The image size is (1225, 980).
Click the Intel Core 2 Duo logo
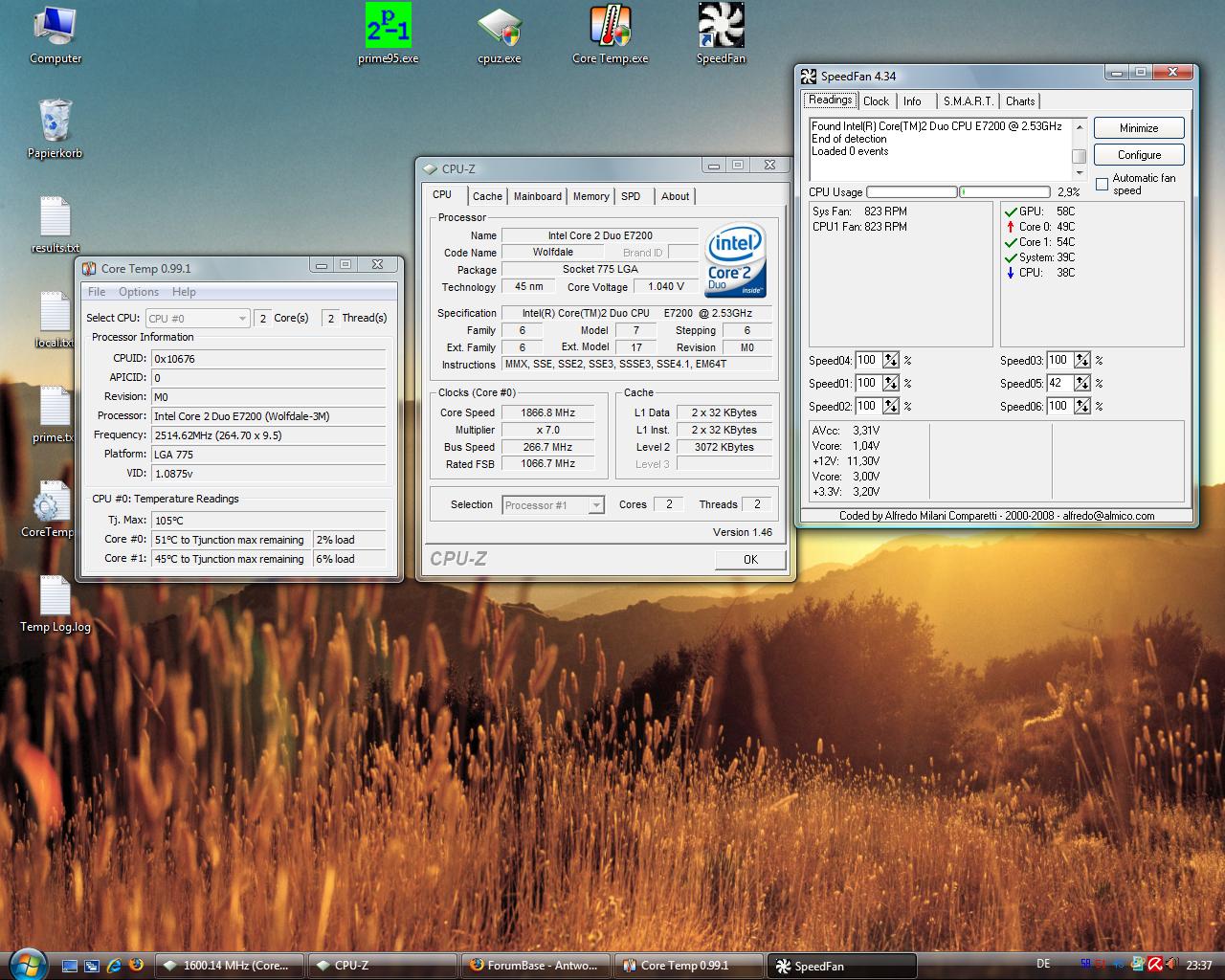[x=736, y=260]
